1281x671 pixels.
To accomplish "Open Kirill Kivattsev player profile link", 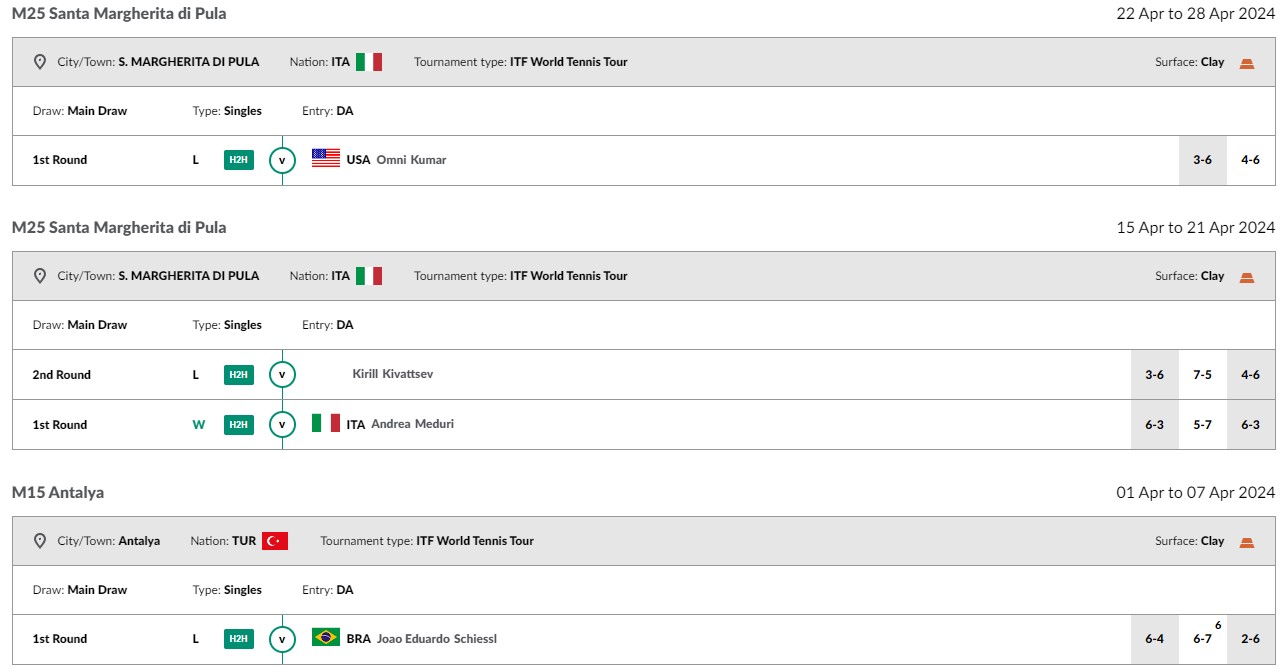I will click(393, 374).
